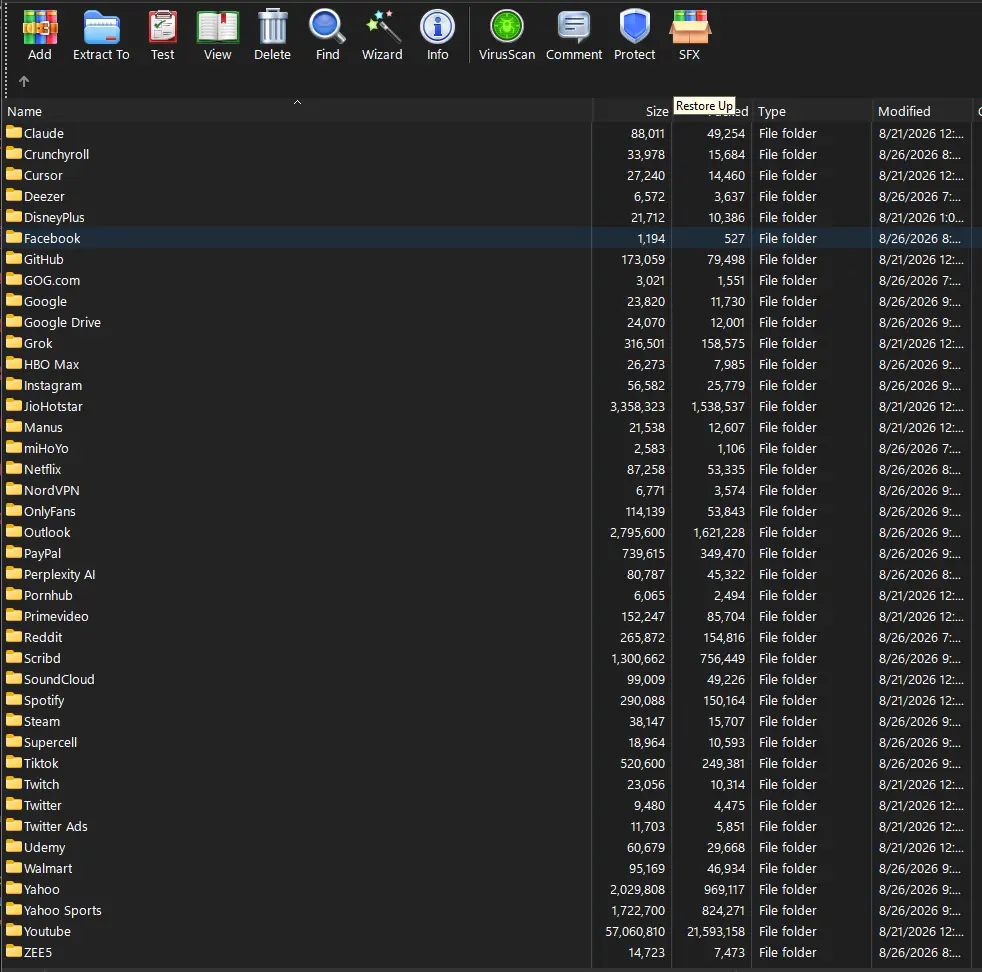Run the Test archive tool
This screenshot has width=982, height=972.
pos(162,28)
